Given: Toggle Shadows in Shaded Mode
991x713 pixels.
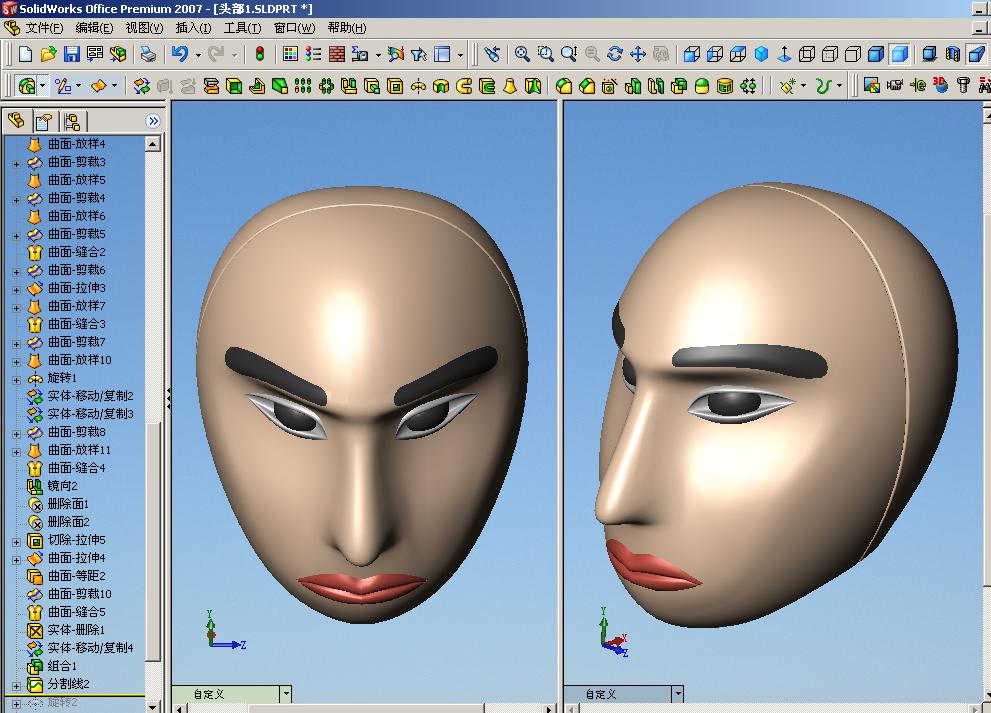Looking at the screenshot, I should pyautogui.click(x=929, y=54).
